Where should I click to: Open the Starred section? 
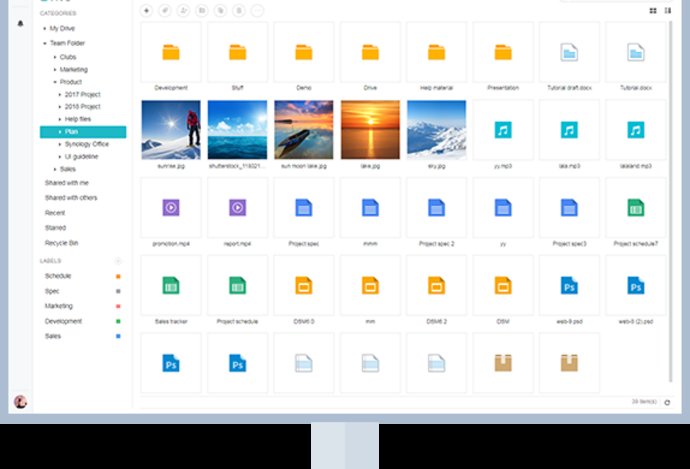pos(55,228)
